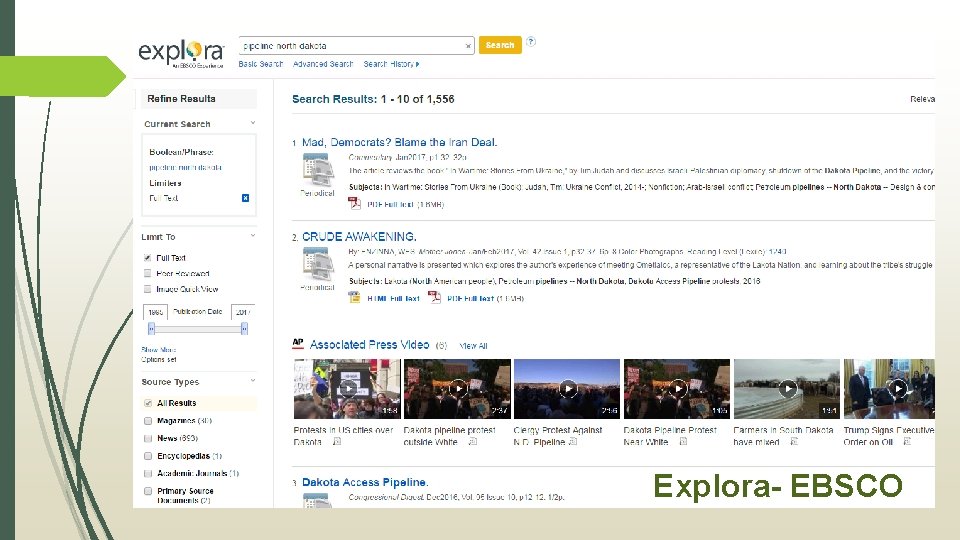
Task: Open the Explora logo home link
Action: (181, 54)
